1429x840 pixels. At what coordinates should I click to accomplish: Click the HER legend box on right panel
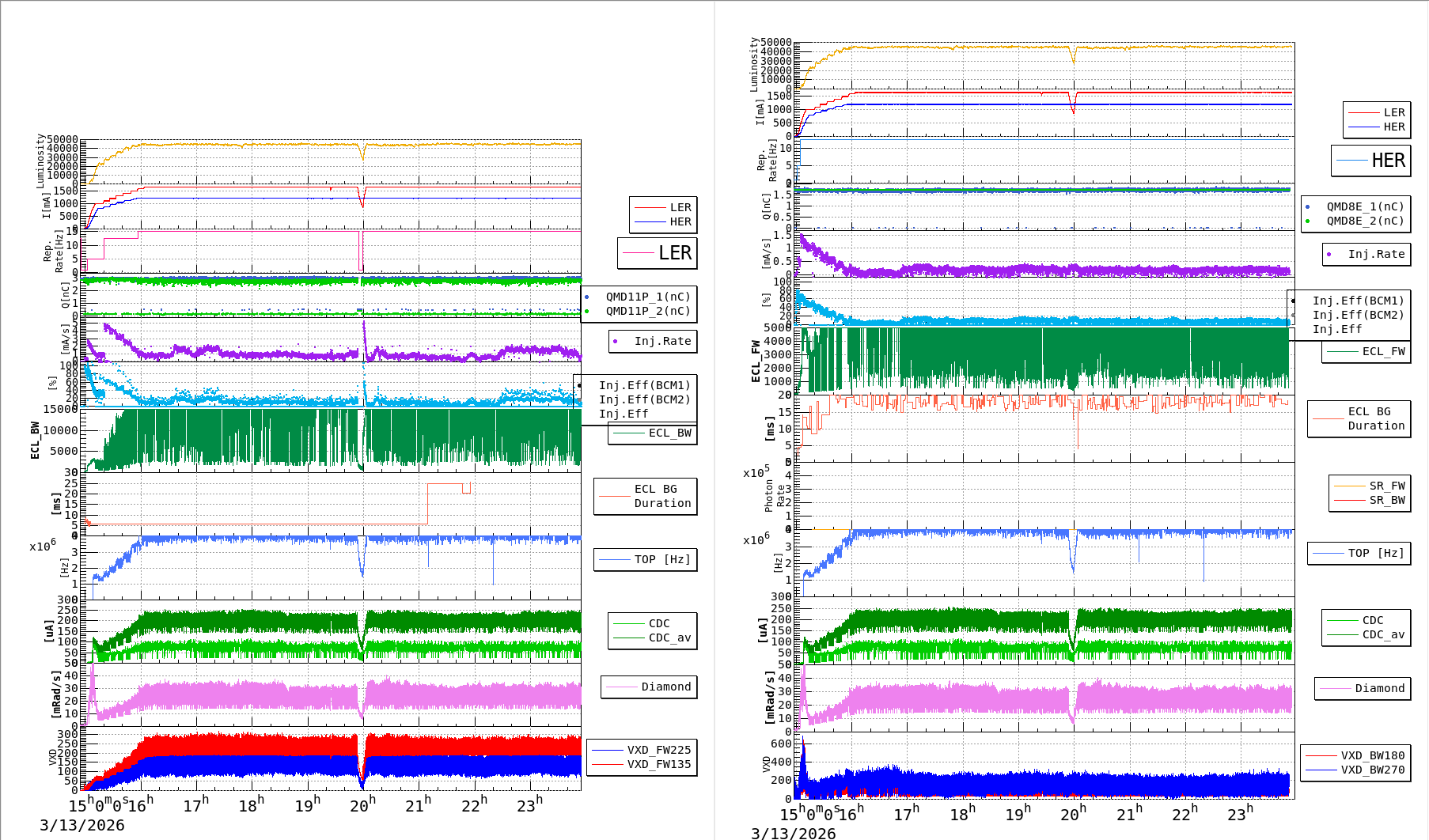(1371, 161)
